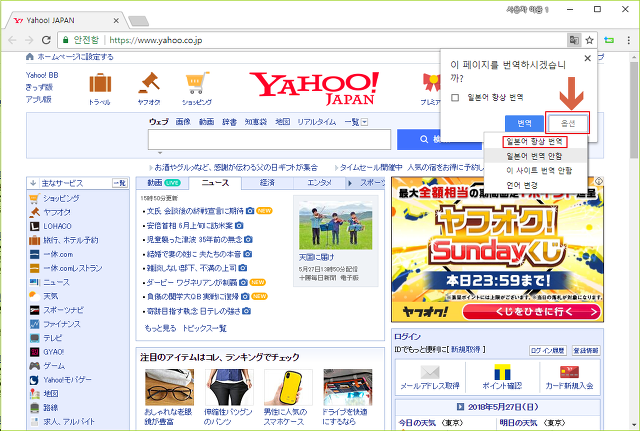The width and height of the screenshot is (640, 431).
Task: Open the もっと見る link
Action: [x=160, y=329]
